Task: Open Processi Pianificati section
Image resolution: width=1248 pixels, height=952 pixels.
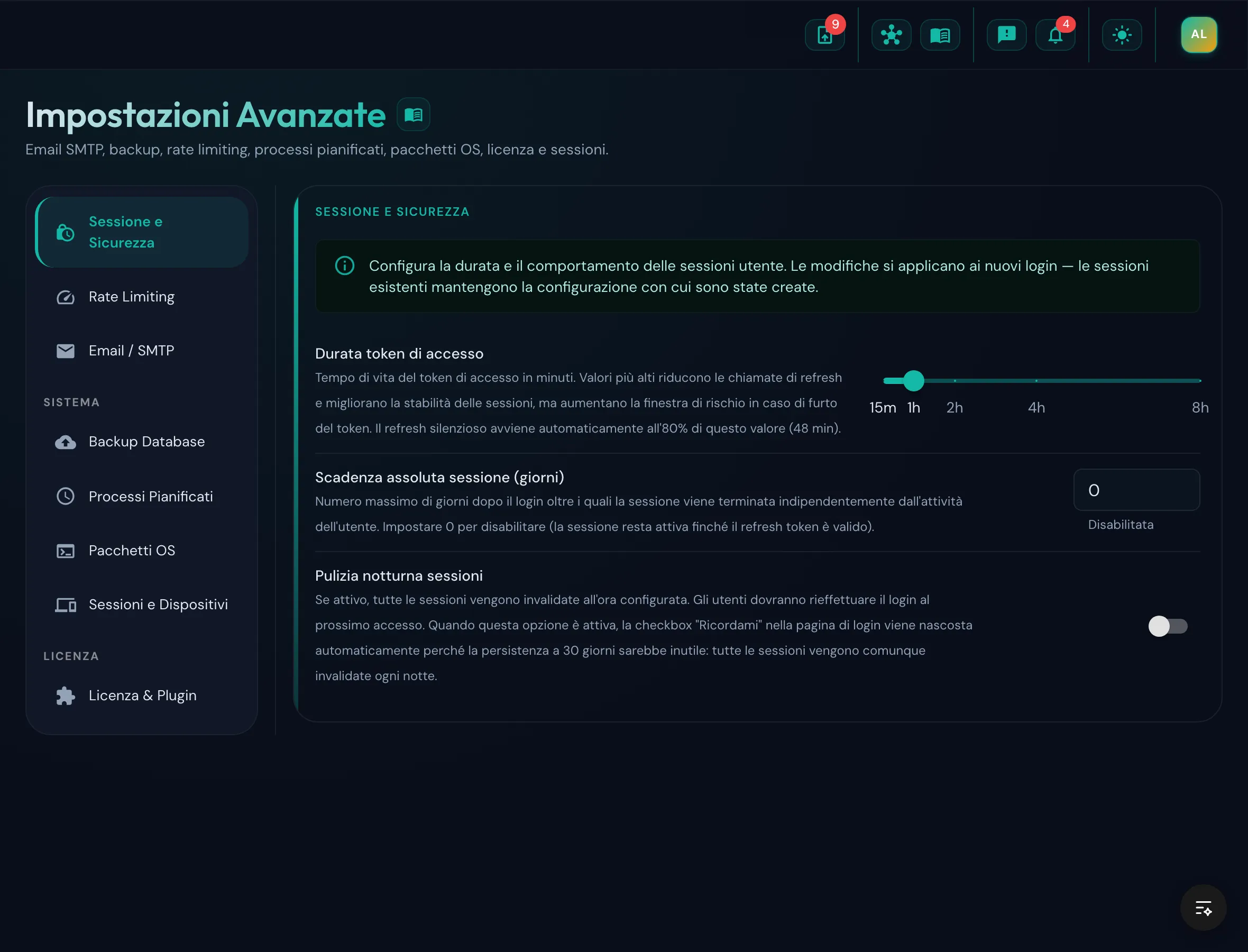Action: 142,497
